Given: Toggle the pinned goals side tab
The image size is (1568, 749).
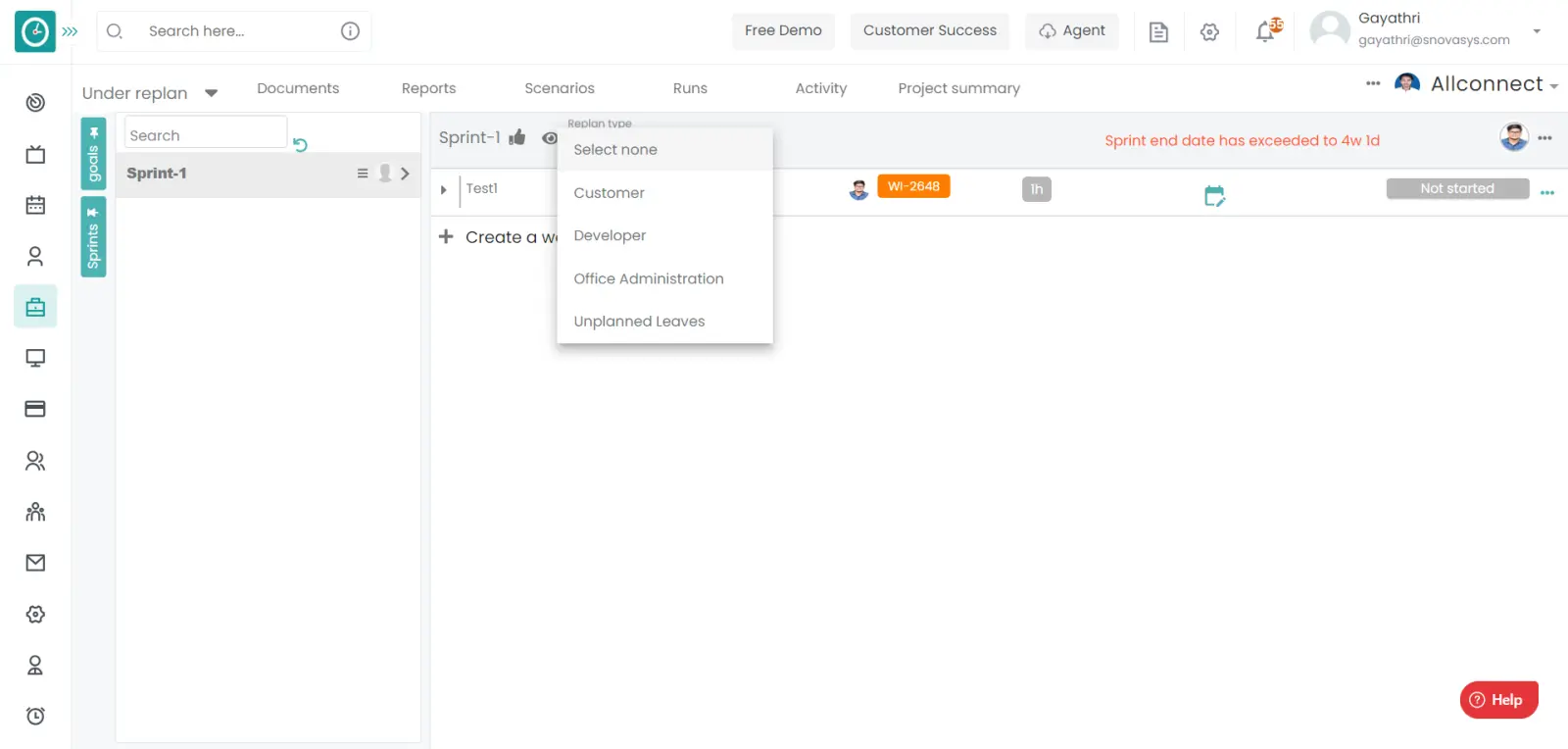Looking at the screenshot, I should pyautogui.click(x=93, y=154).
